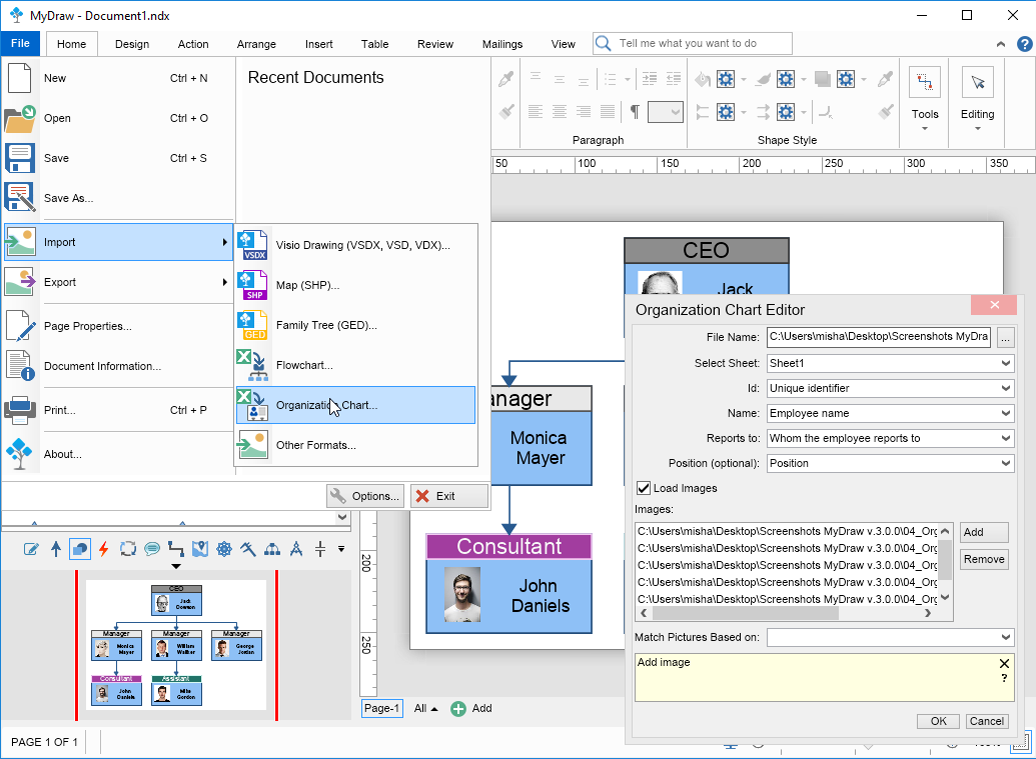Click the Options button

pos(366,496)
